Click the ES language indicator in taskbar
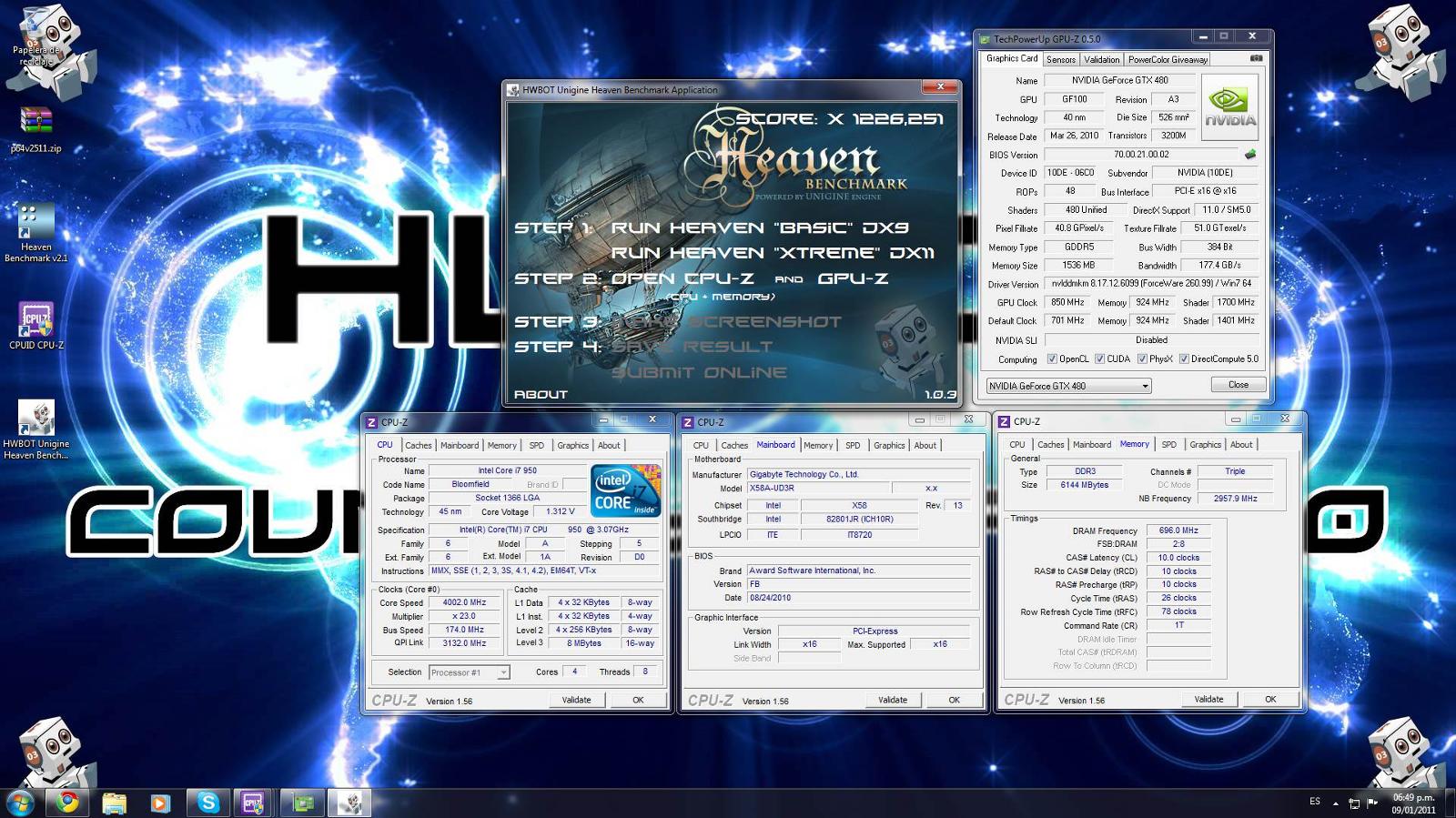The height and width of the screenshot is (818, 1456). [x=1315, y=802]
